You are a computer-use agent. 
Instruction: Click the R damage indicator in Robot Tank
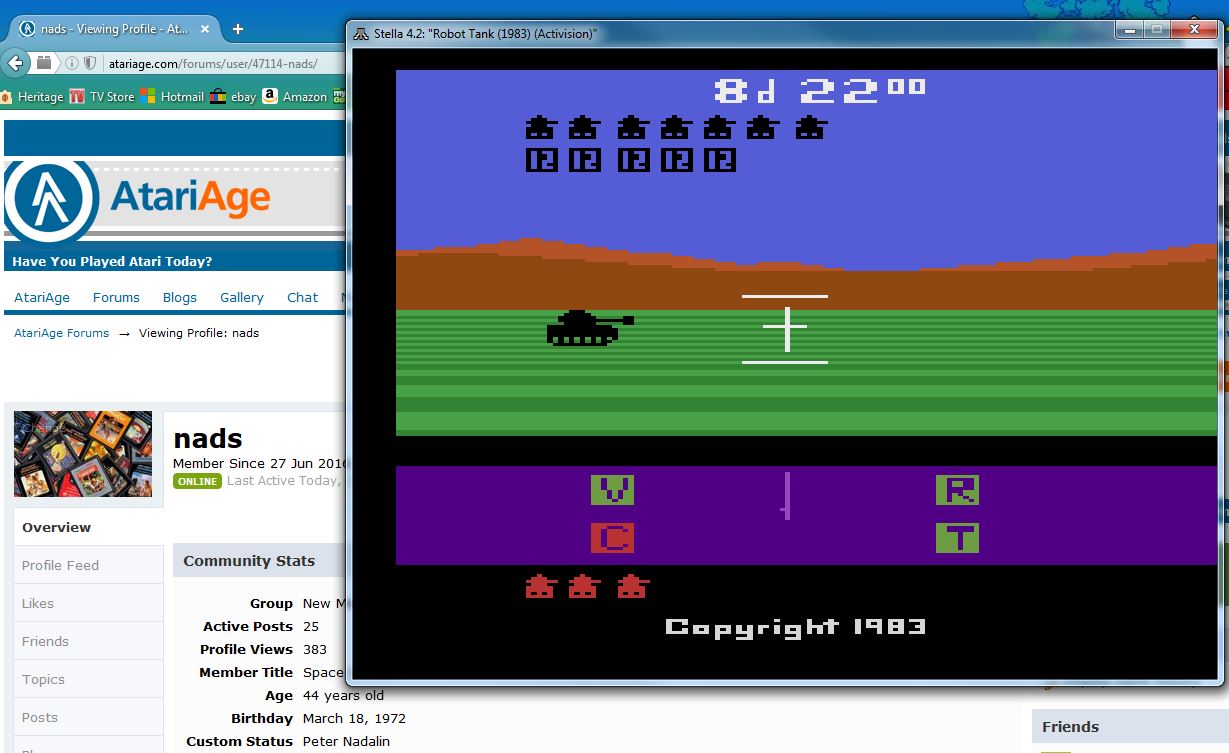[957, 490]
